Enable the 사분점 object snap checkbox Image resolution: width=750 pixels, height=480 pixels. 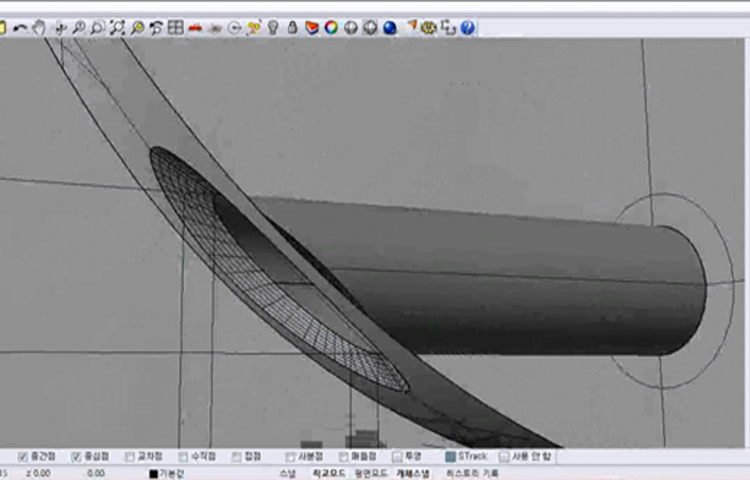point(290,457)
